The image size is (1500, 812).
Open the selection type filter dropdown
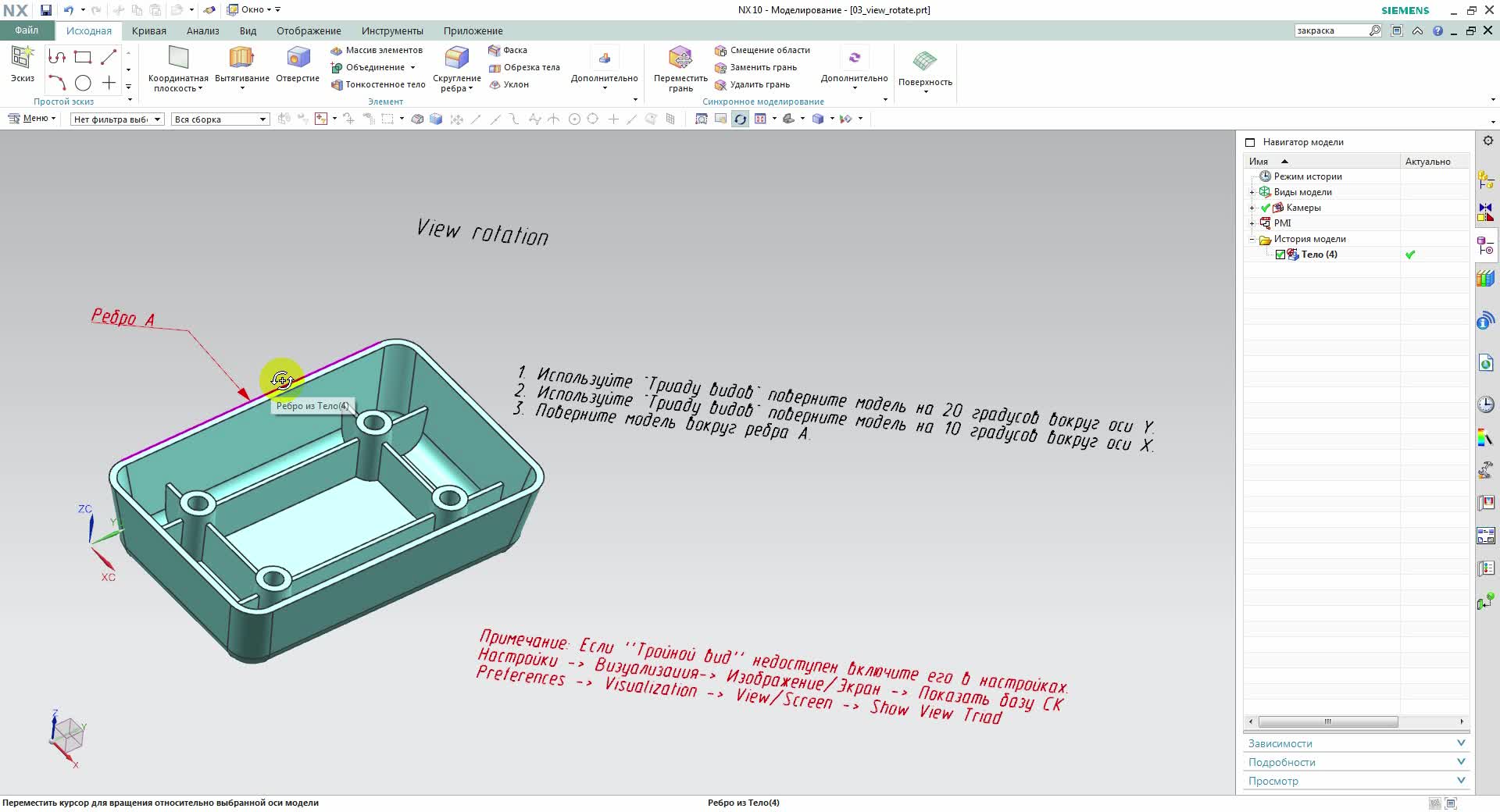[117, 119]
